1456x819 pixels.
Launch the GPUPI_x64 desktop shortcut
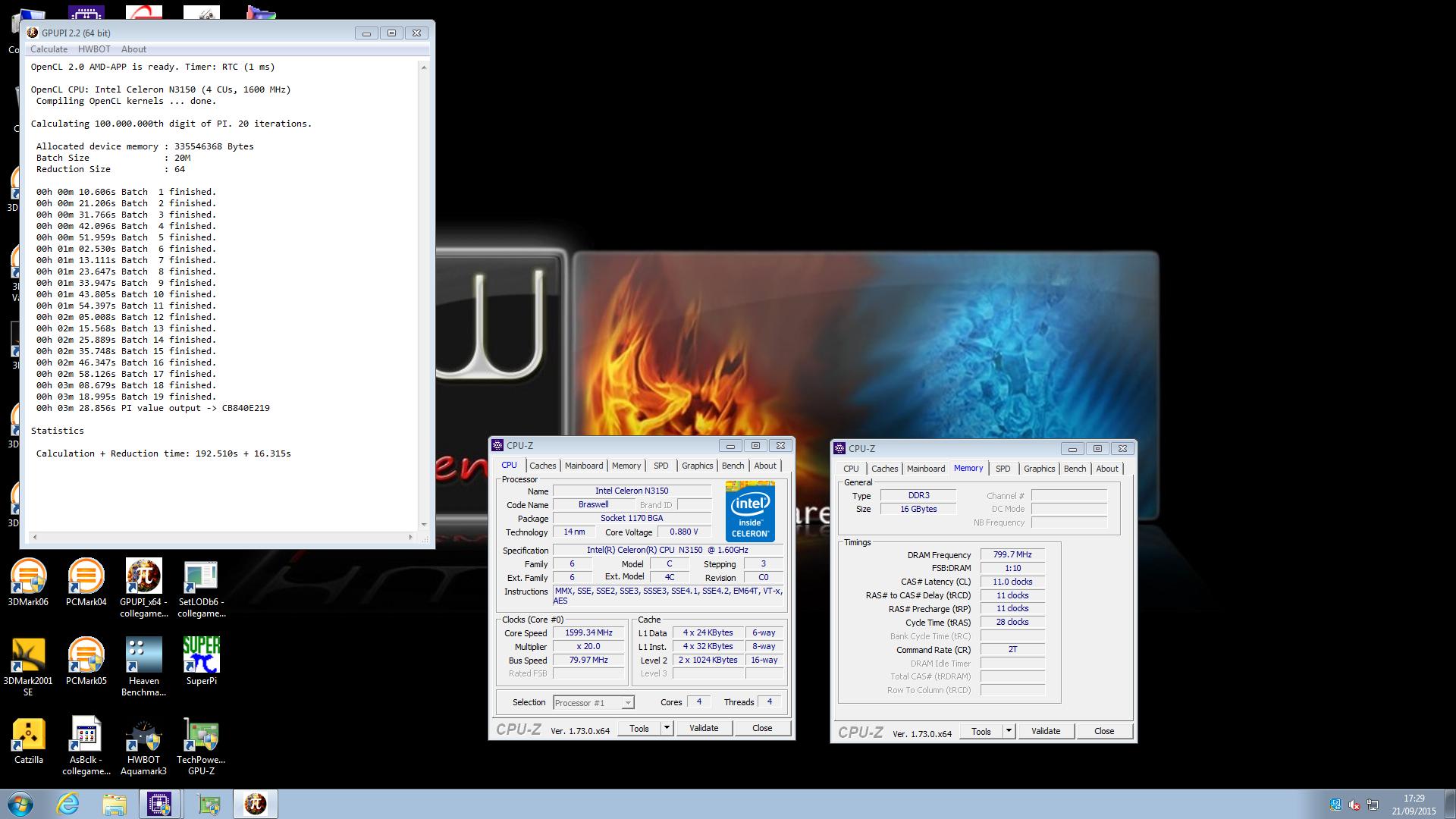point(143,588)
